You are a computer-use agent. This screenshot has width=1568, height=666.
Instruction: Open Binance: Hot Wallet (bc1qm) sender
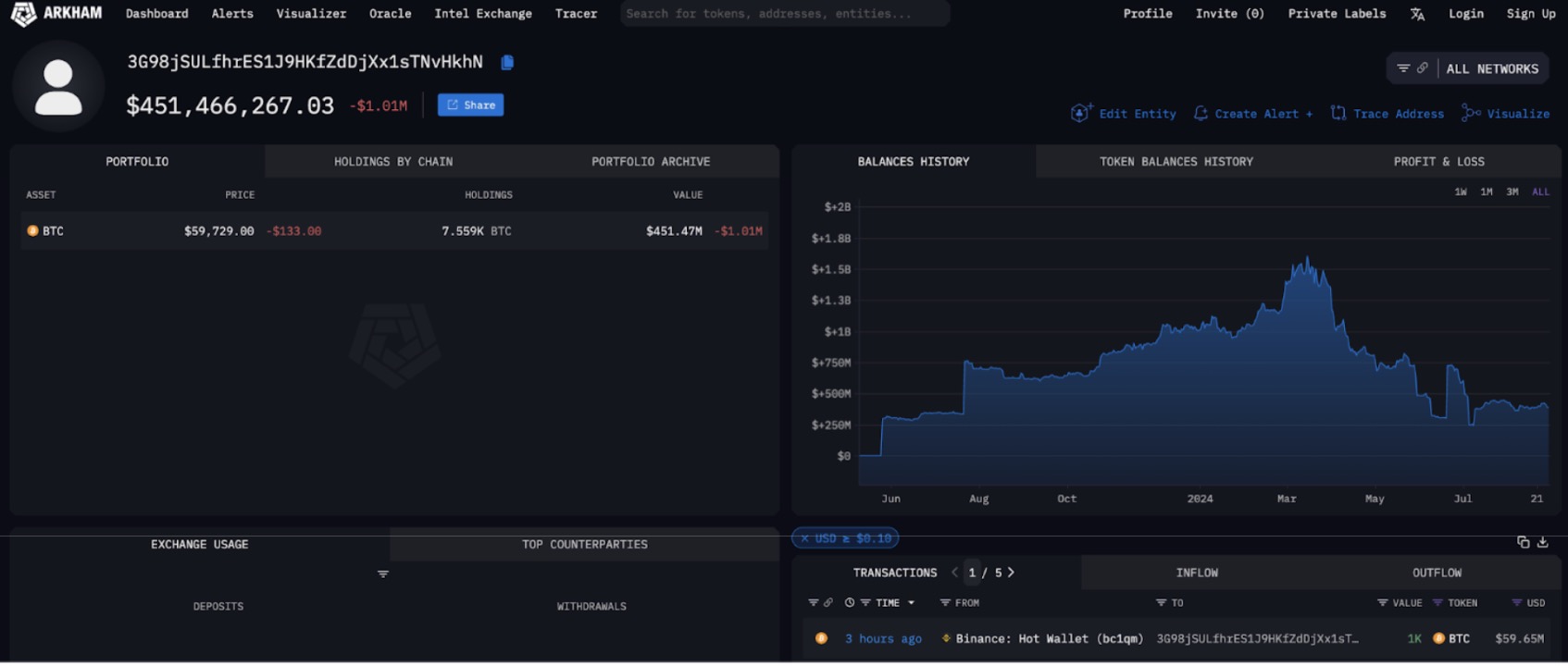point(1049,638)
